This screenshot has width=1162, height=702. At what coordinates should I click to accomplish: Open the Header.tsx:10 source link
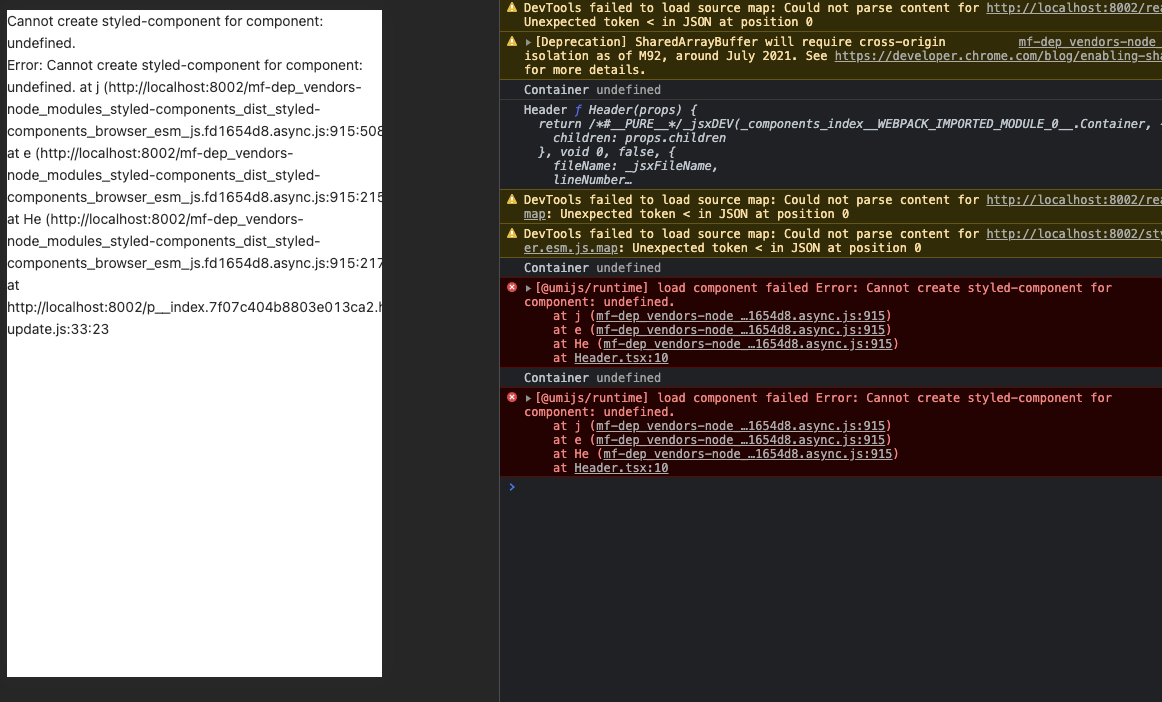coord(619,358)
